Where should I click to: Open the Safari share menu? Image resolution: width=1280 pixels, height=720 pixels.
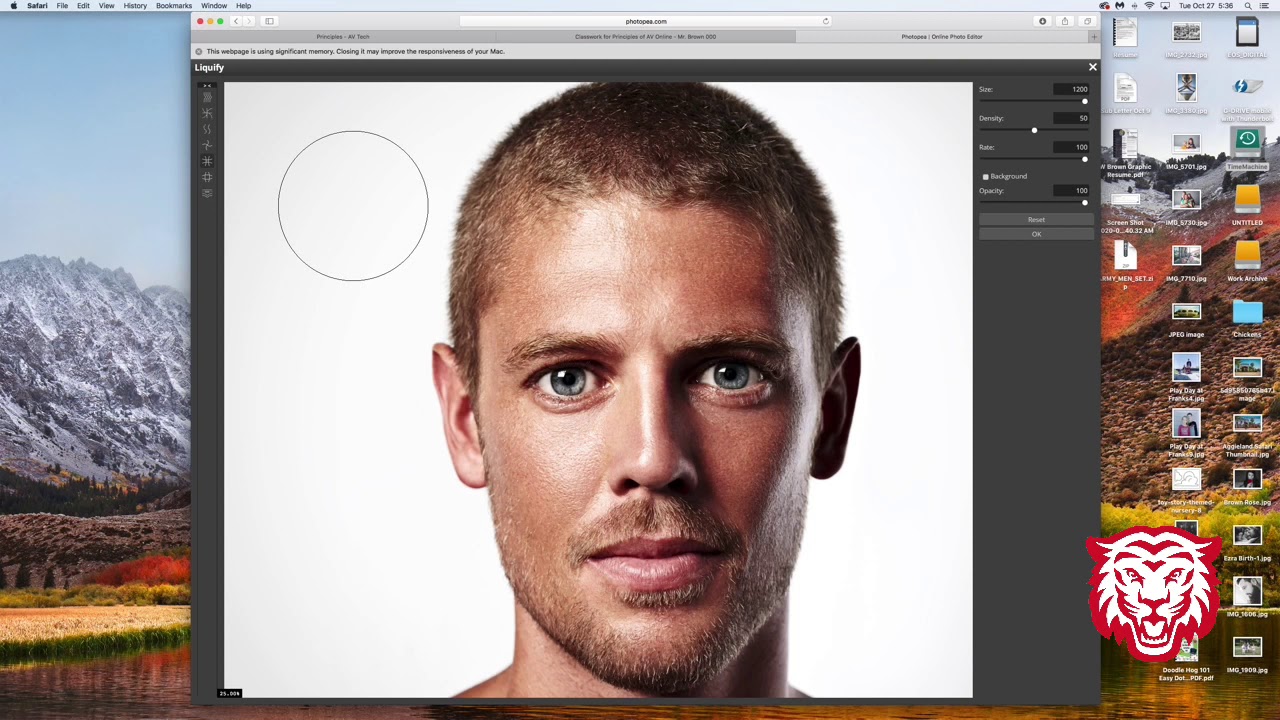(1065, 21)
